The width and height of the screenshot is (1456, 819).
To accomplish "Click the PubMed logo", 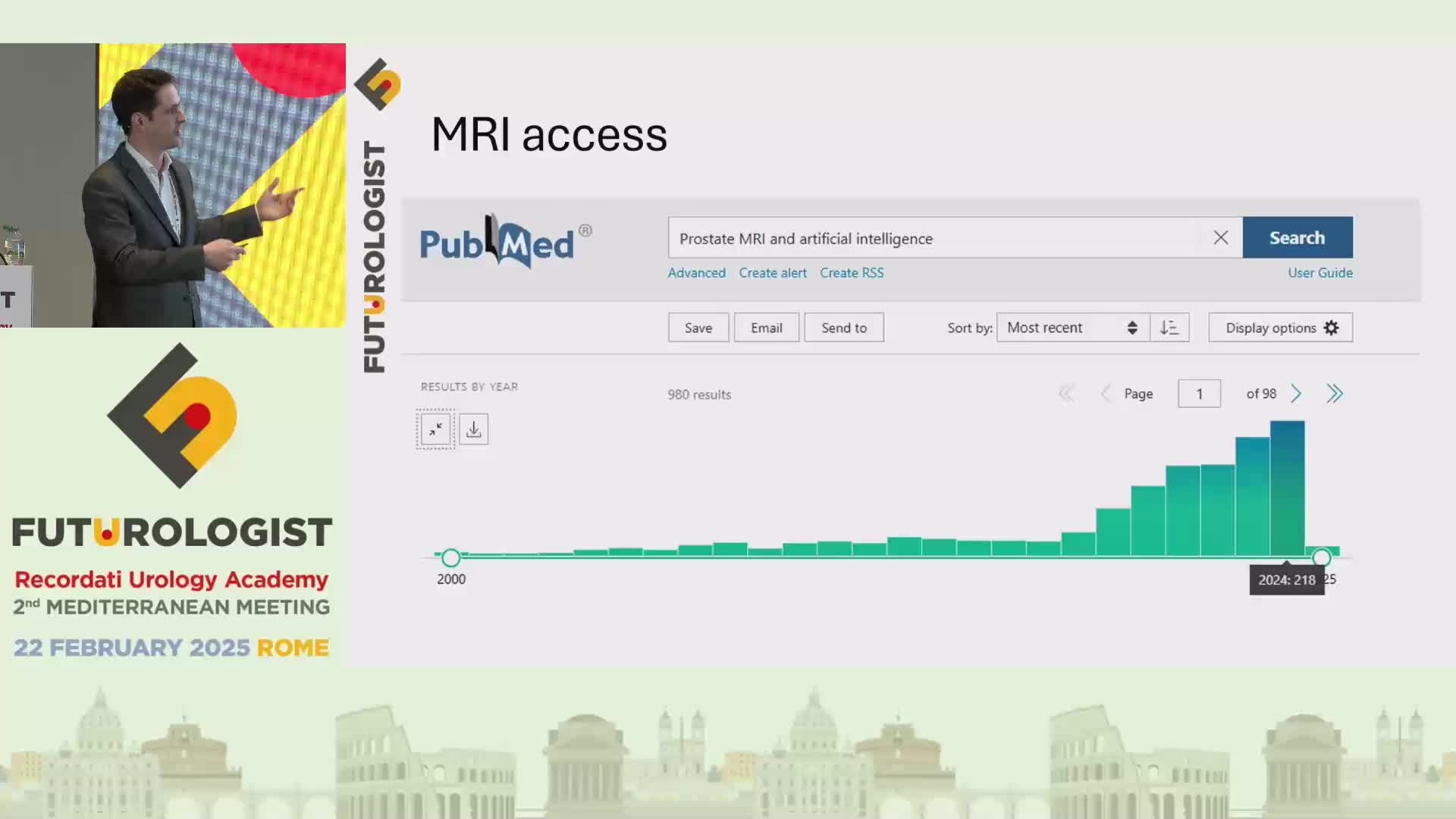I will (x=506, y=241).
